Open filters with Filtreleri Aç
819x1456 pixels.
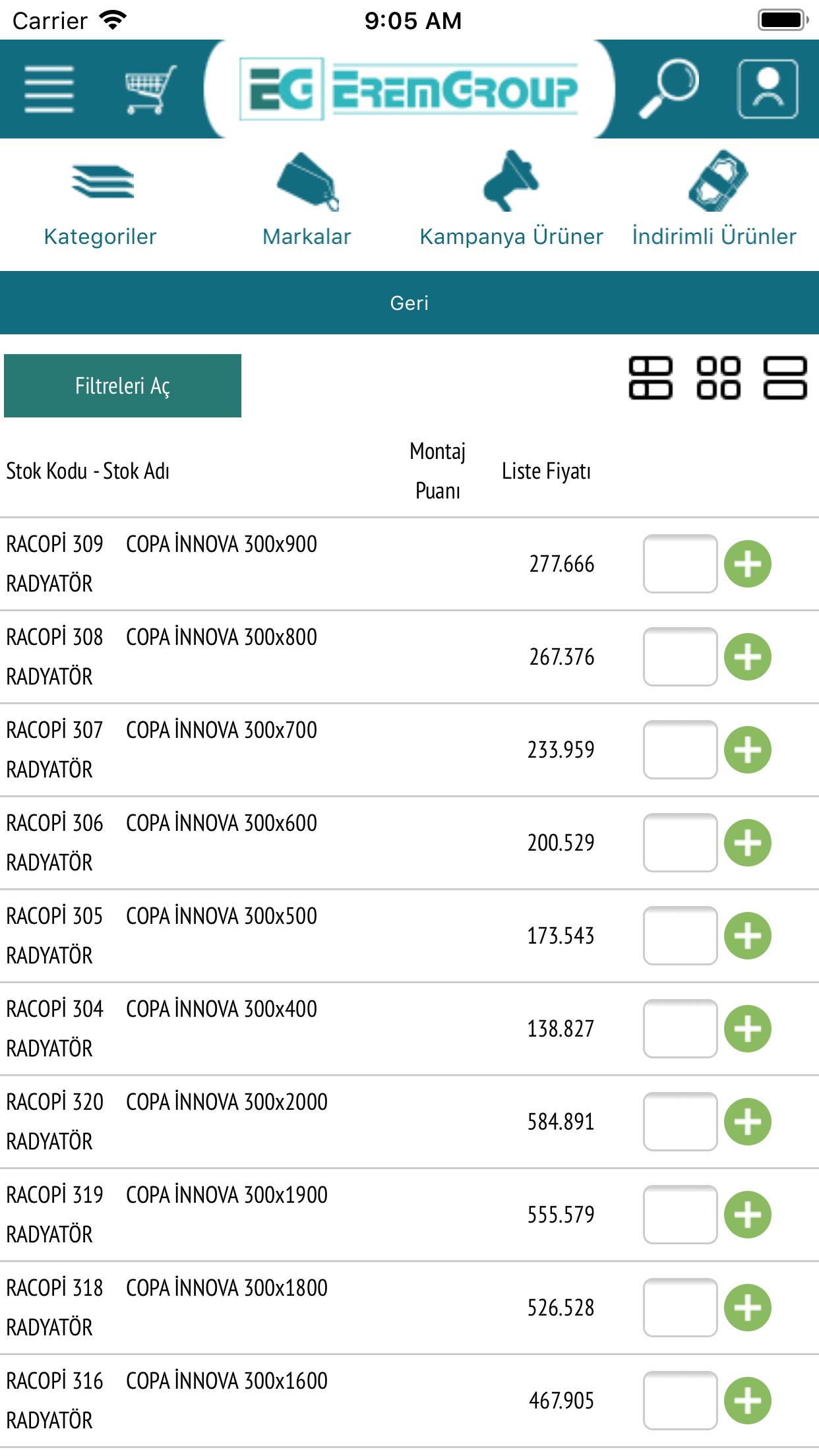click(123, 386)
